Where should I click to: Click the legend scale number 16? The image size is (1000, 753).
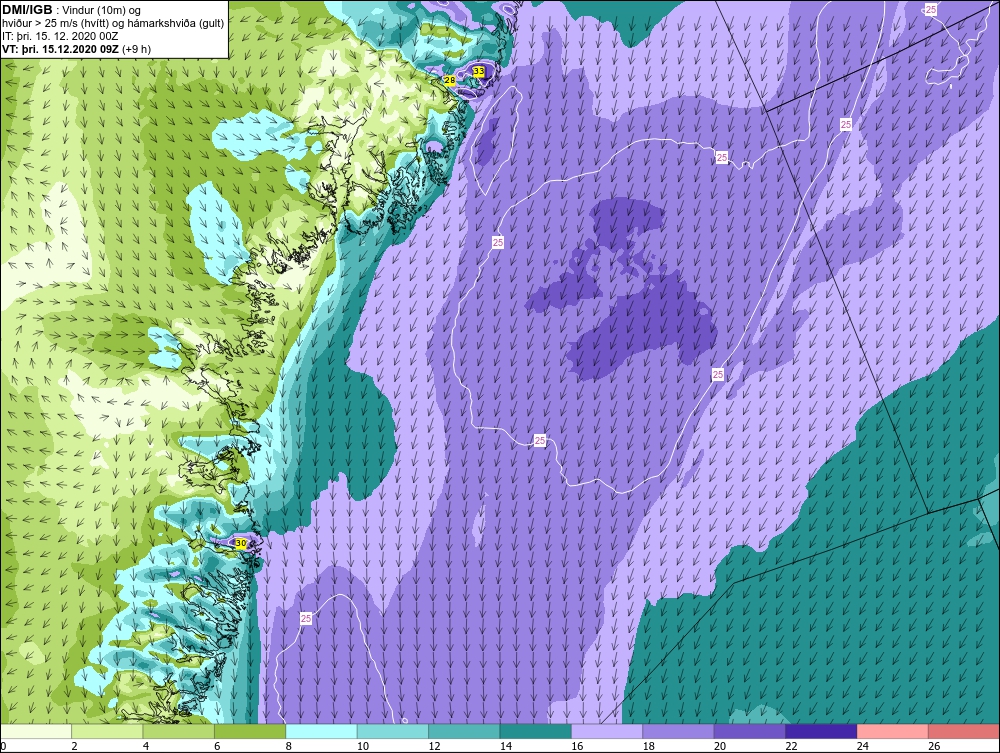(577, 746)
